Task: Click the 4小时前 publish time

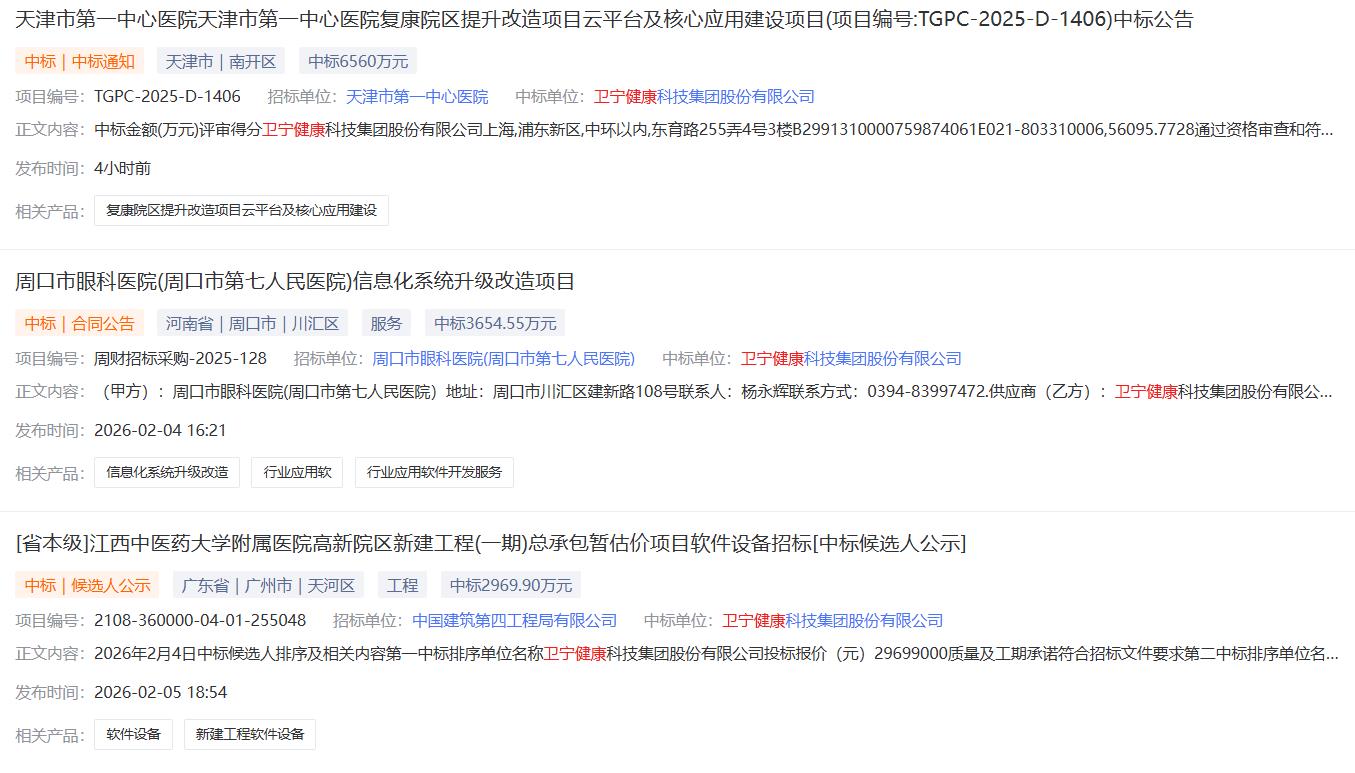Action: 123,168
